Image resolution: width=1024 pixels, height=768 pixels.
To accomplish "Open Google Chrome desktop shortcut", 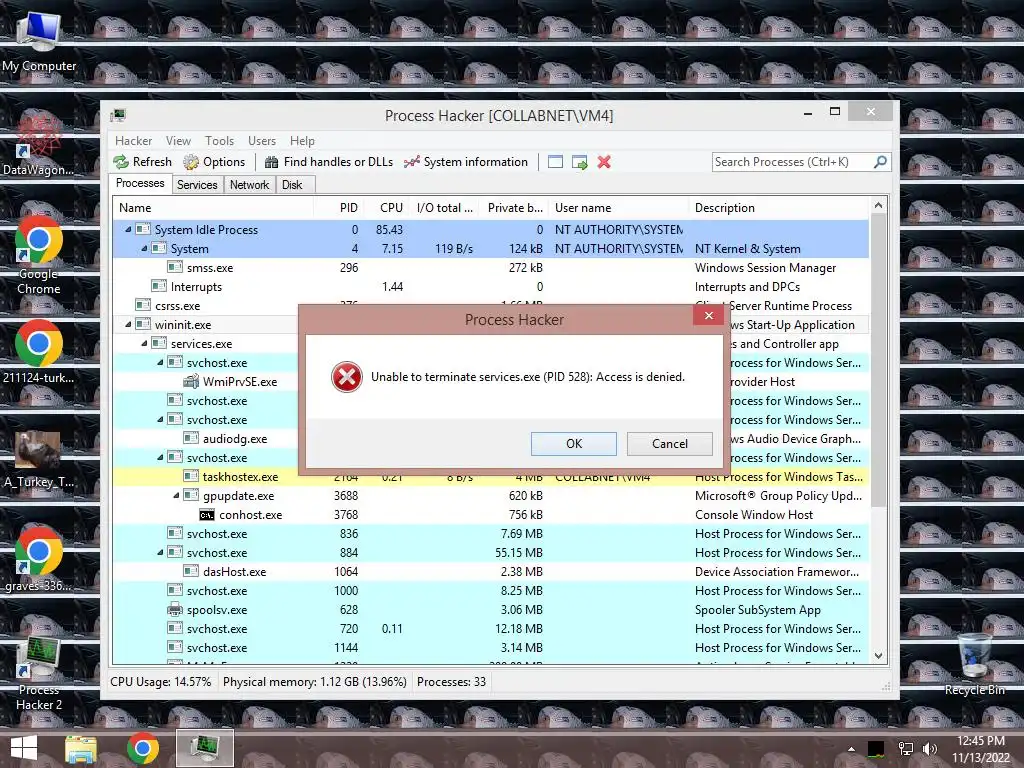I will [x=39, y=255].
